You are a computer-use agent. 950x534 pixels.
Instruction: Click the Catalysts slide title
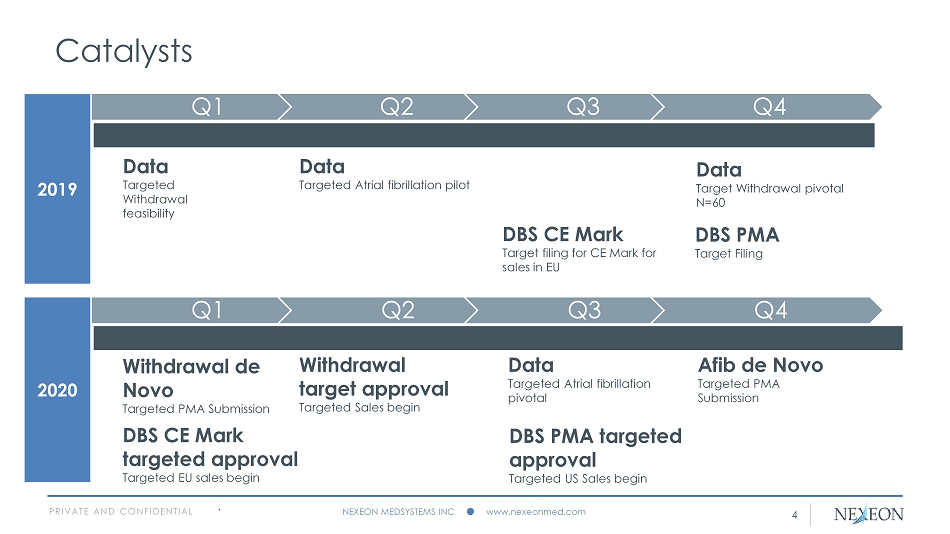coord(124,50)
